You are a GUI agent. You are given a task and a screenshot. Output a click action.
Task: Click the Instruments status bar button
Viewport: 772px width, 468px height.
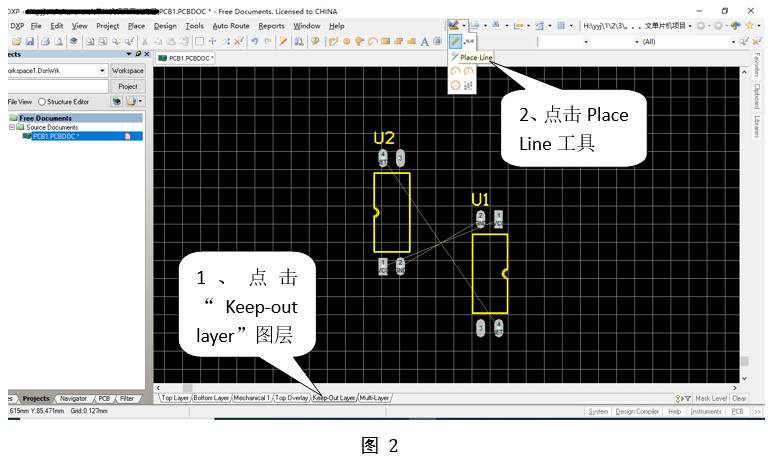pyautogui.click(x=706, y=411)
